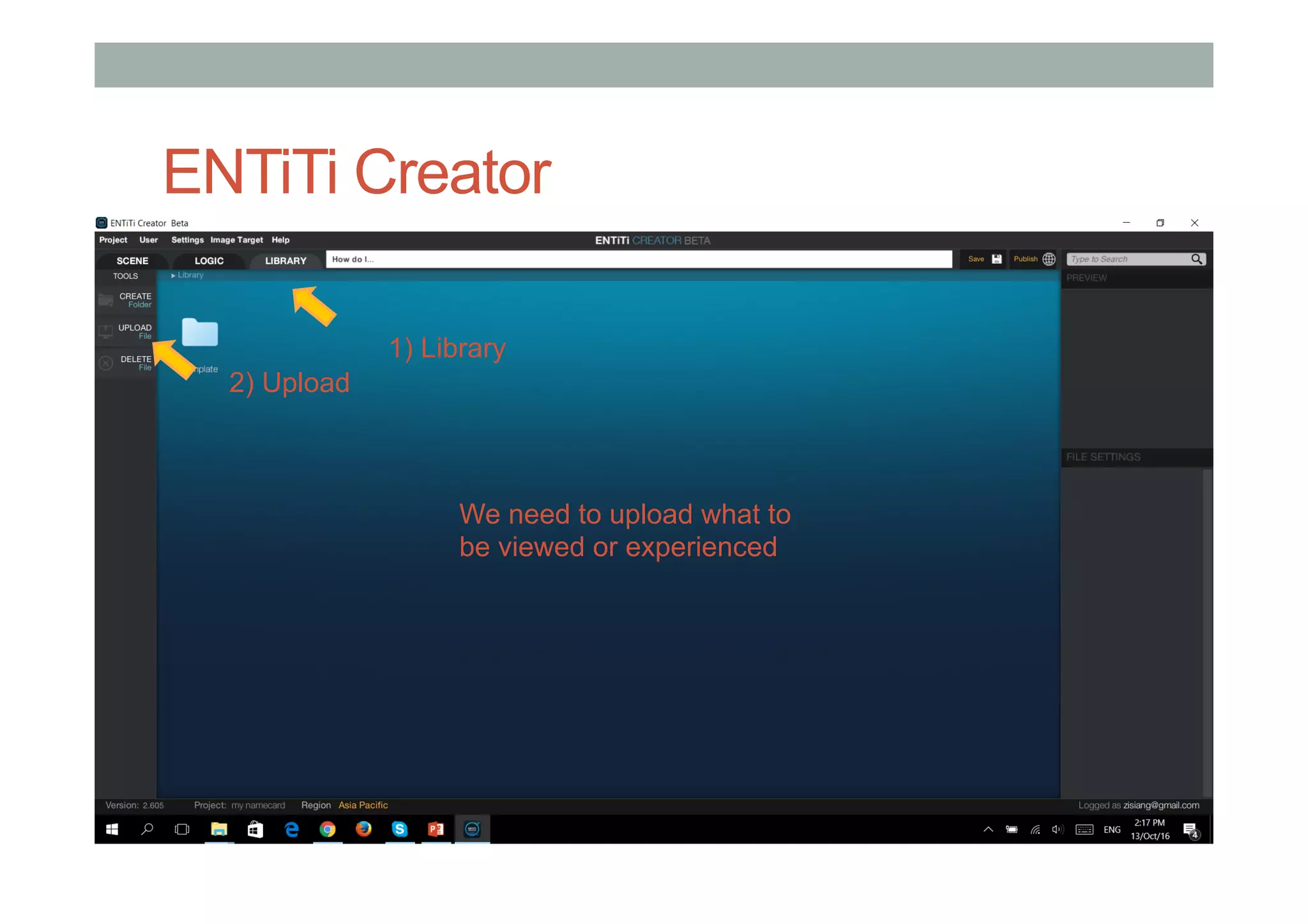Open Task View on the taskbar
Viewport: 1308px width, 924px height.
182,829
